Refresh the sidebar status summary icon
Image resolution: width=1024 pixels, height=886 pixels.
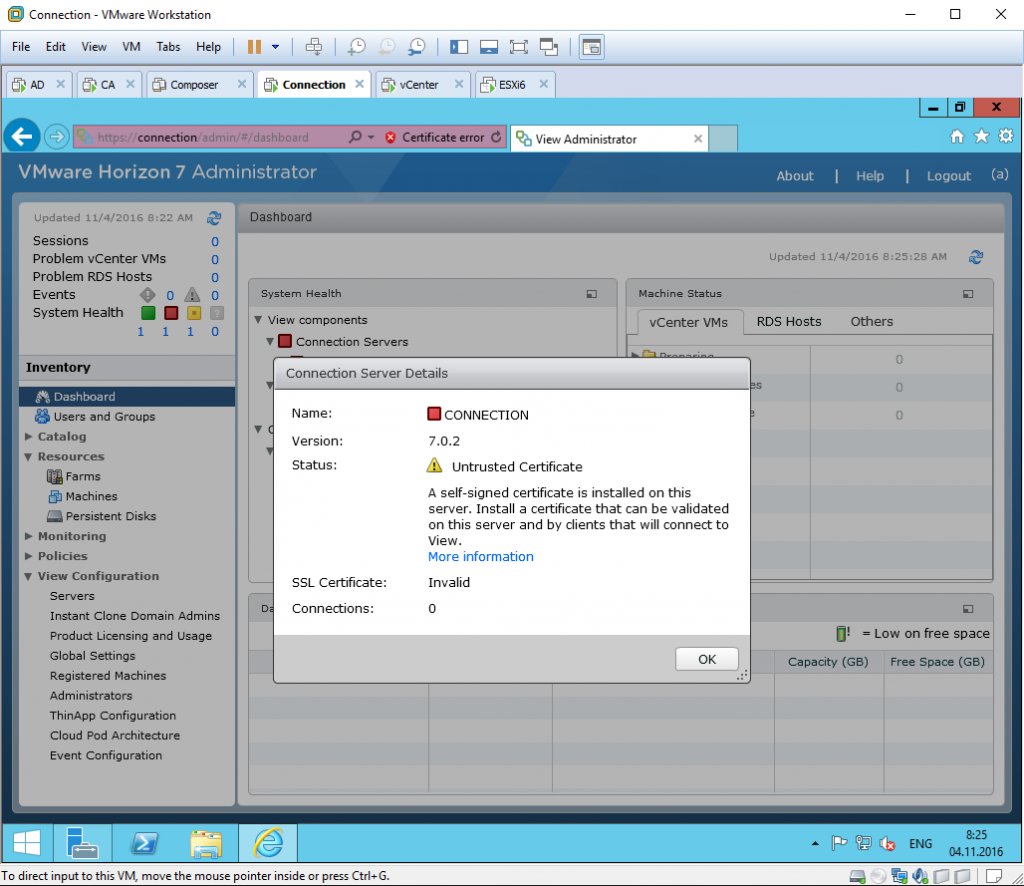tap(214, 217)
